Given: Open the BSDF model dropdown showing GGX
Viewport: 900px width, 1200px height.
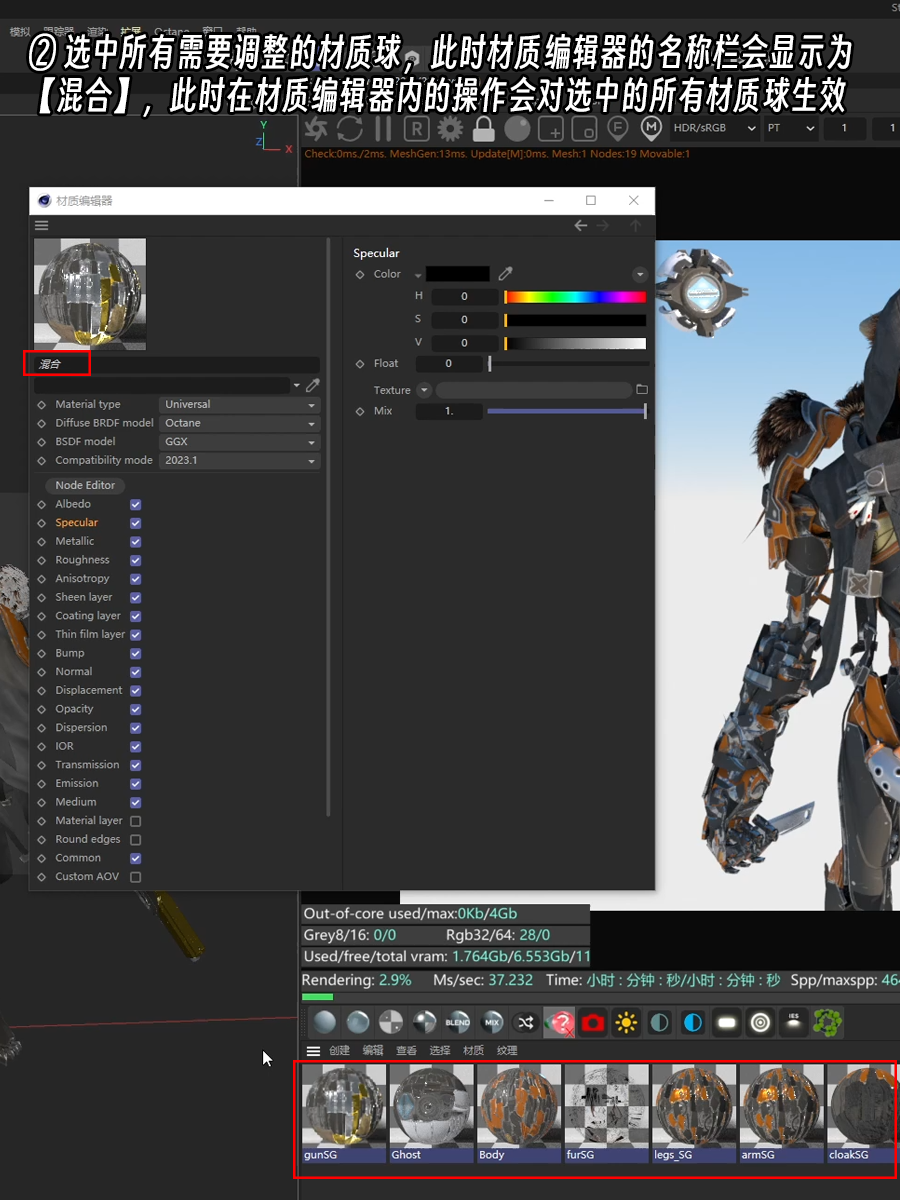Looking at the screenshot, I should (239, 442).
